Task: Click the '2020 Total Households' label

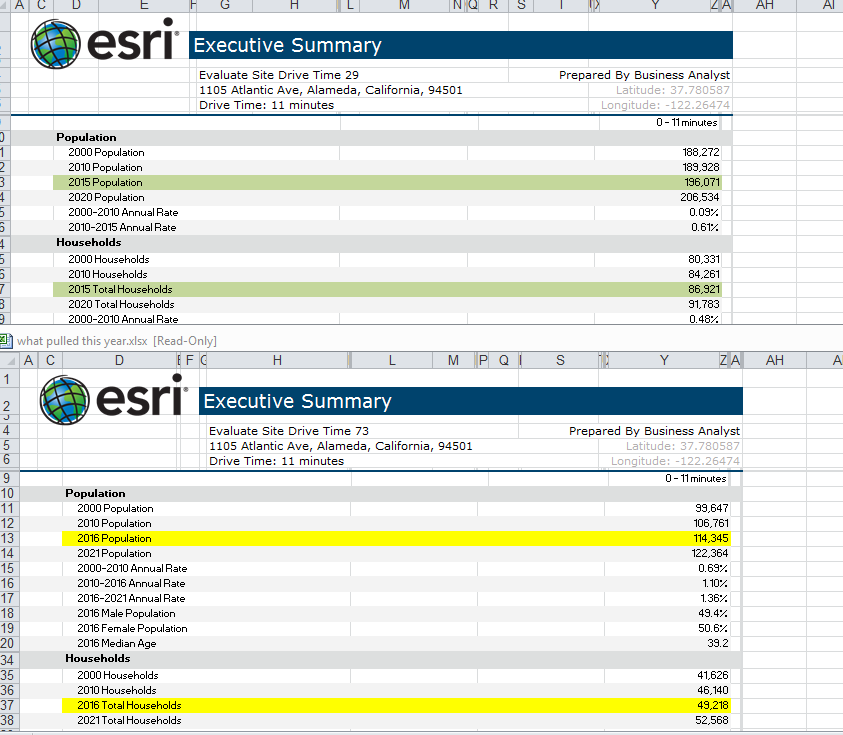Action: coord(121,304)
